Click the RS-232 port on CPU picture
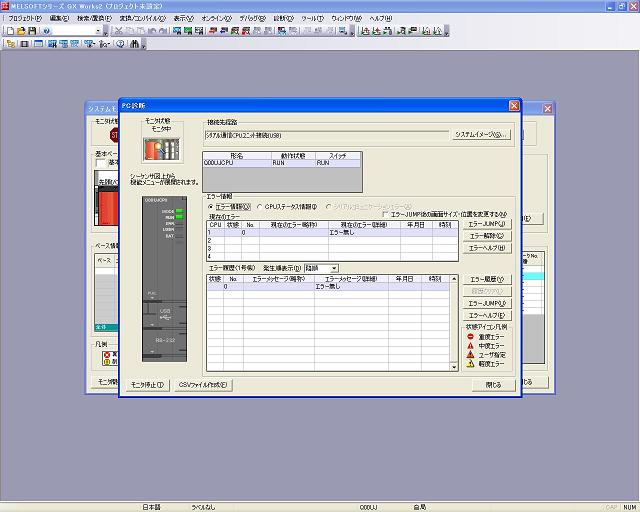Viewport: 640px width, 512px height. click(165, 340)
